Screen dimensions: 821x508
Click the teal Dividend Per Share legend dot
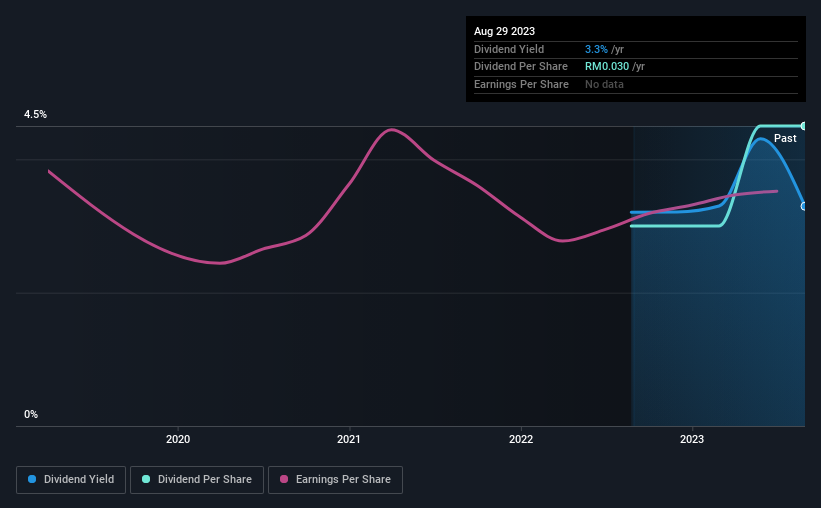[146, 480]
